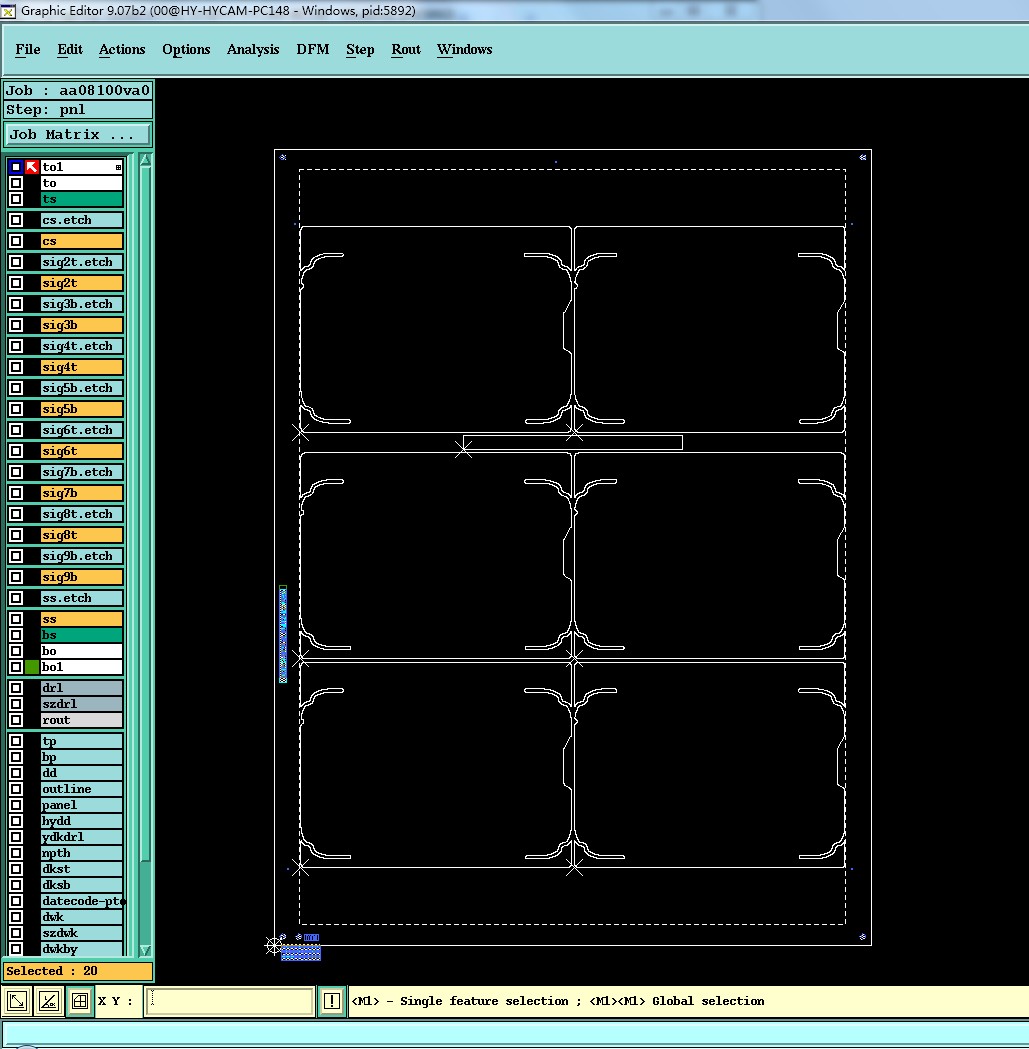This screenshot has height=1049, width=1029.
Task: Select the npth layer name
Action: 82,853
